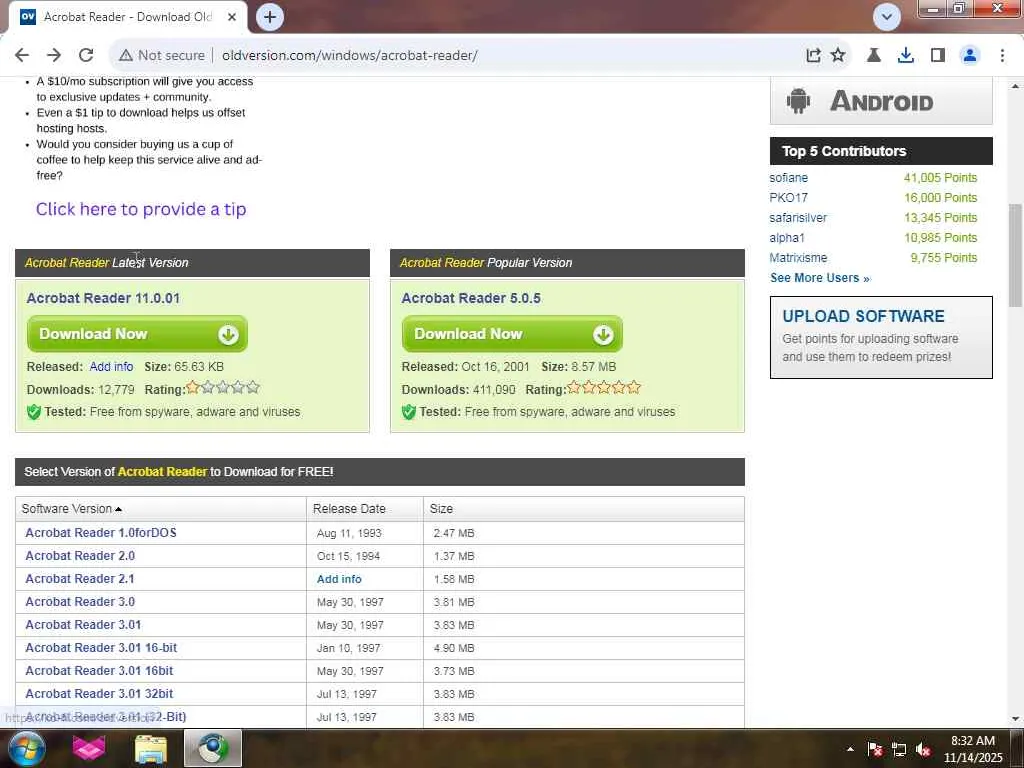The height and width of the screenshot is (768, 1024).
Task: Open contributor safarisilver profile
Action: point(798,217)
